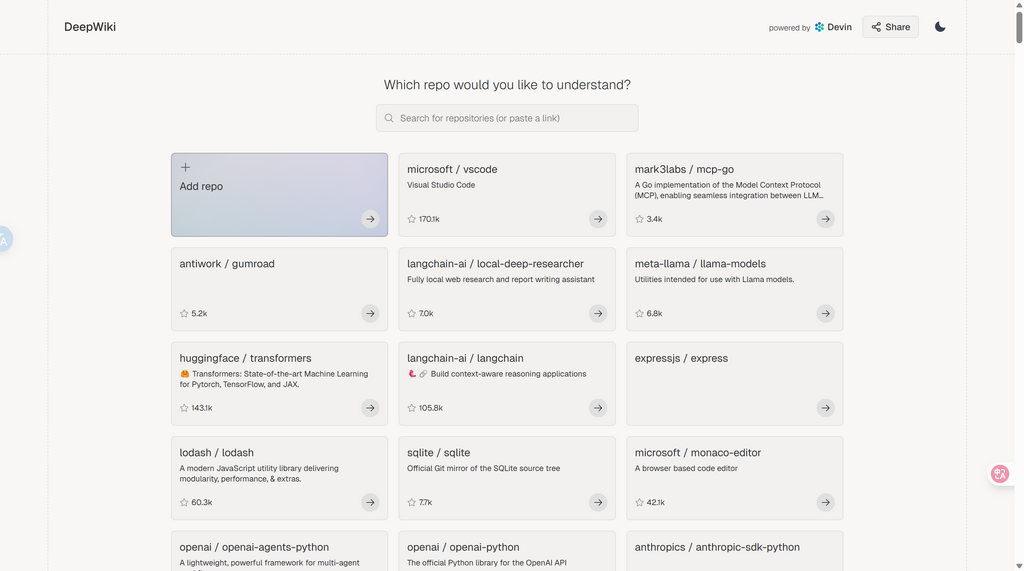Open openai / openai-python card

[507, 551]
